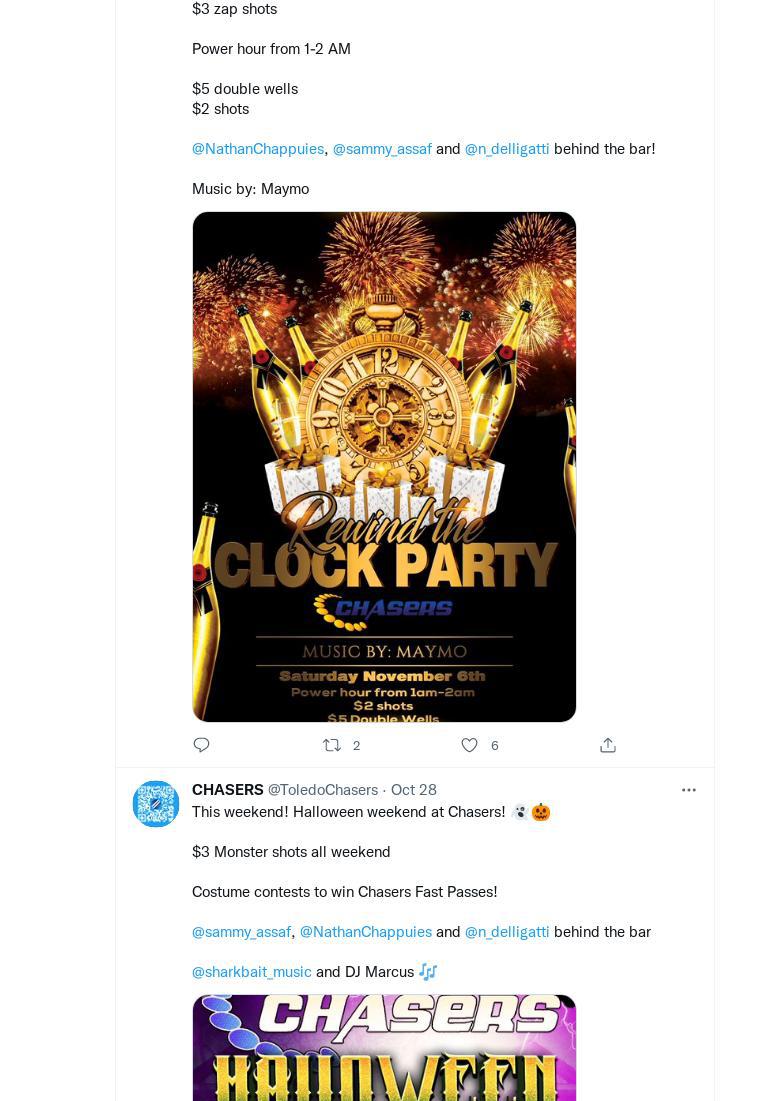Screen dimensions: 770x1101
Task: Open the CHASERS profile avatar
Action: tap(156, 804)
